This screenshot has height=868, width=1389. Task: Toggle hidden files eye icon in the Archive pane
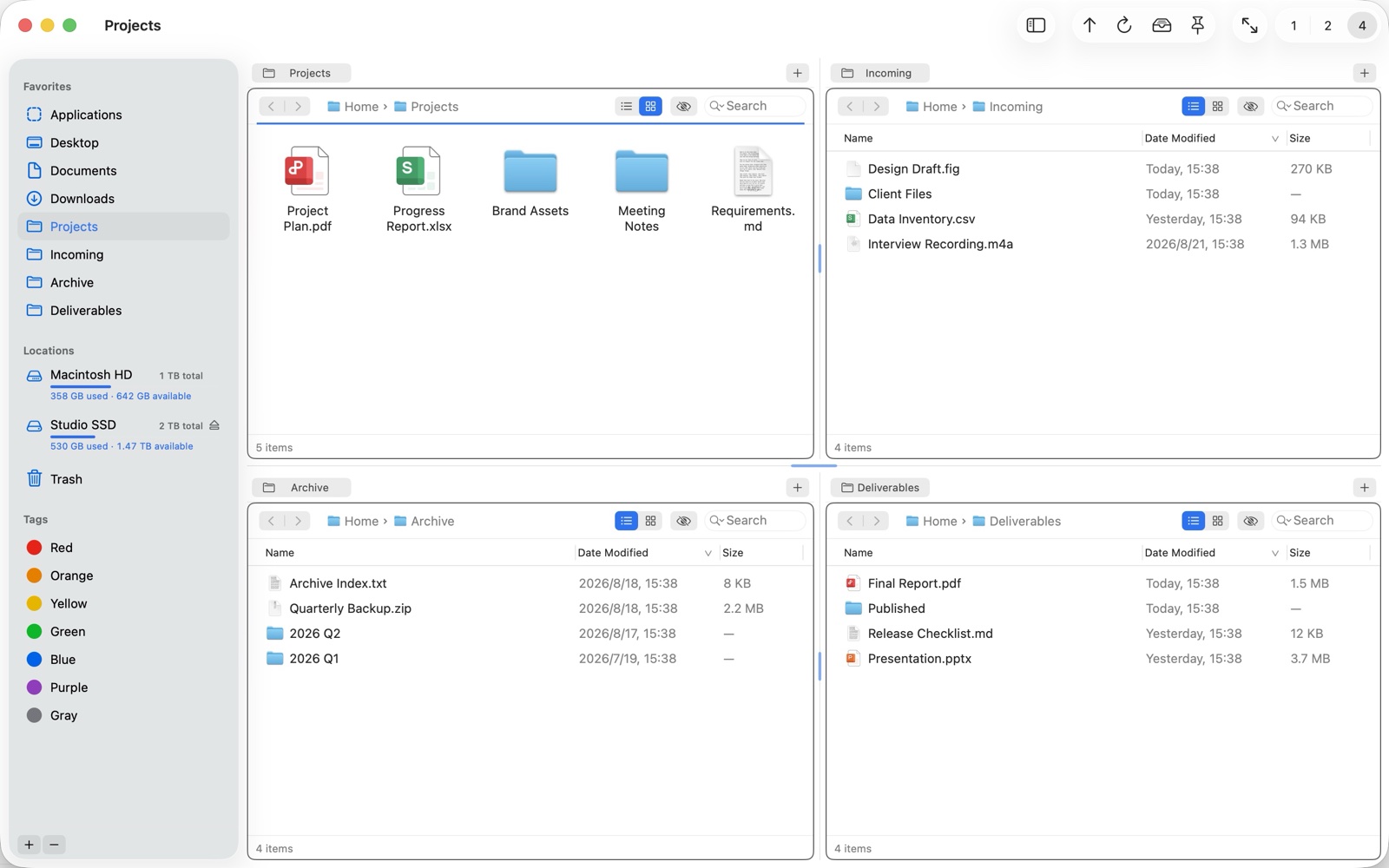[x=684, y=521]
